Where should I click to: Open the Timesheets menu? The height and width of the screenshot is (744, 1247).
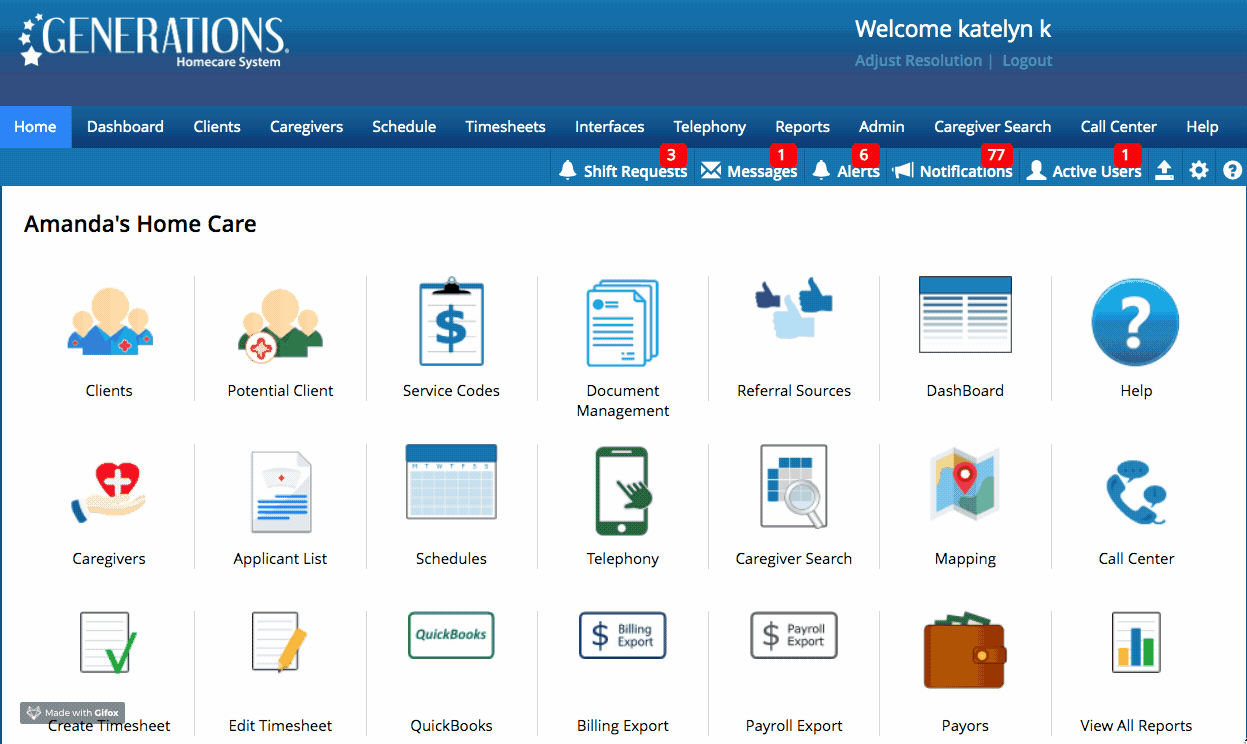pos(505,127)
